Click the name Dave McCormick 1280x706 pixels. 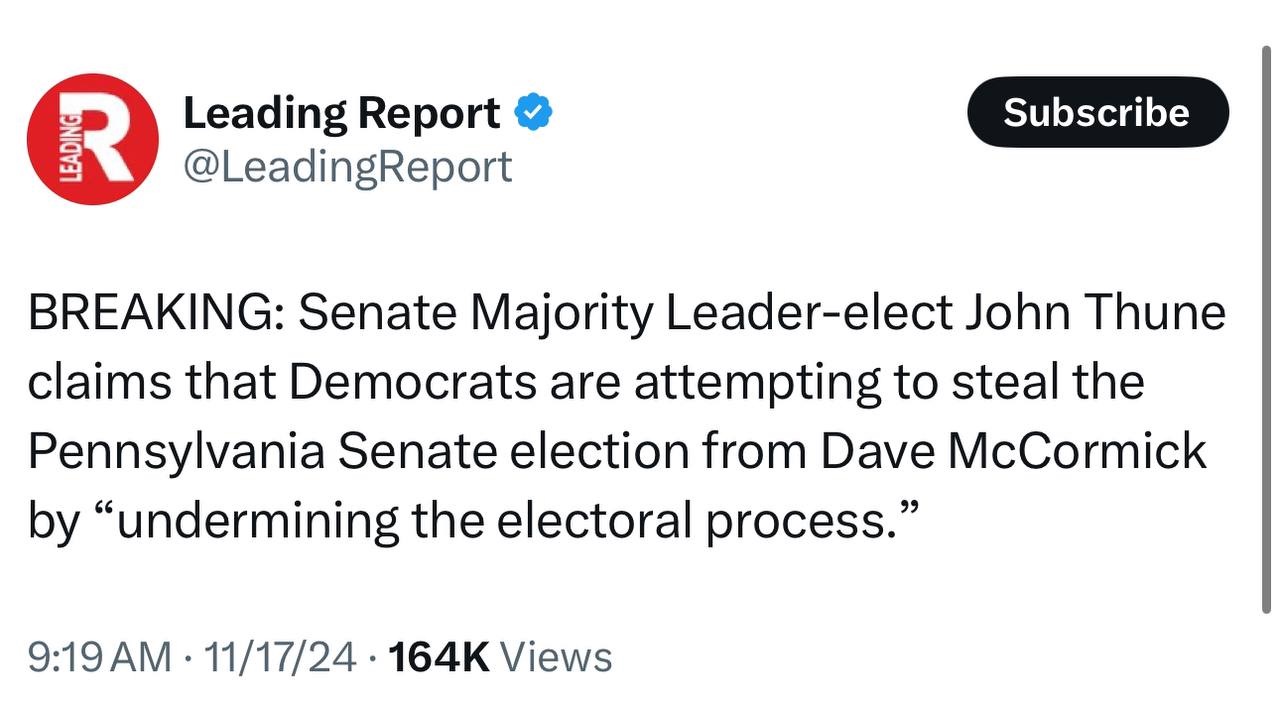click(x=1014, y=451)
